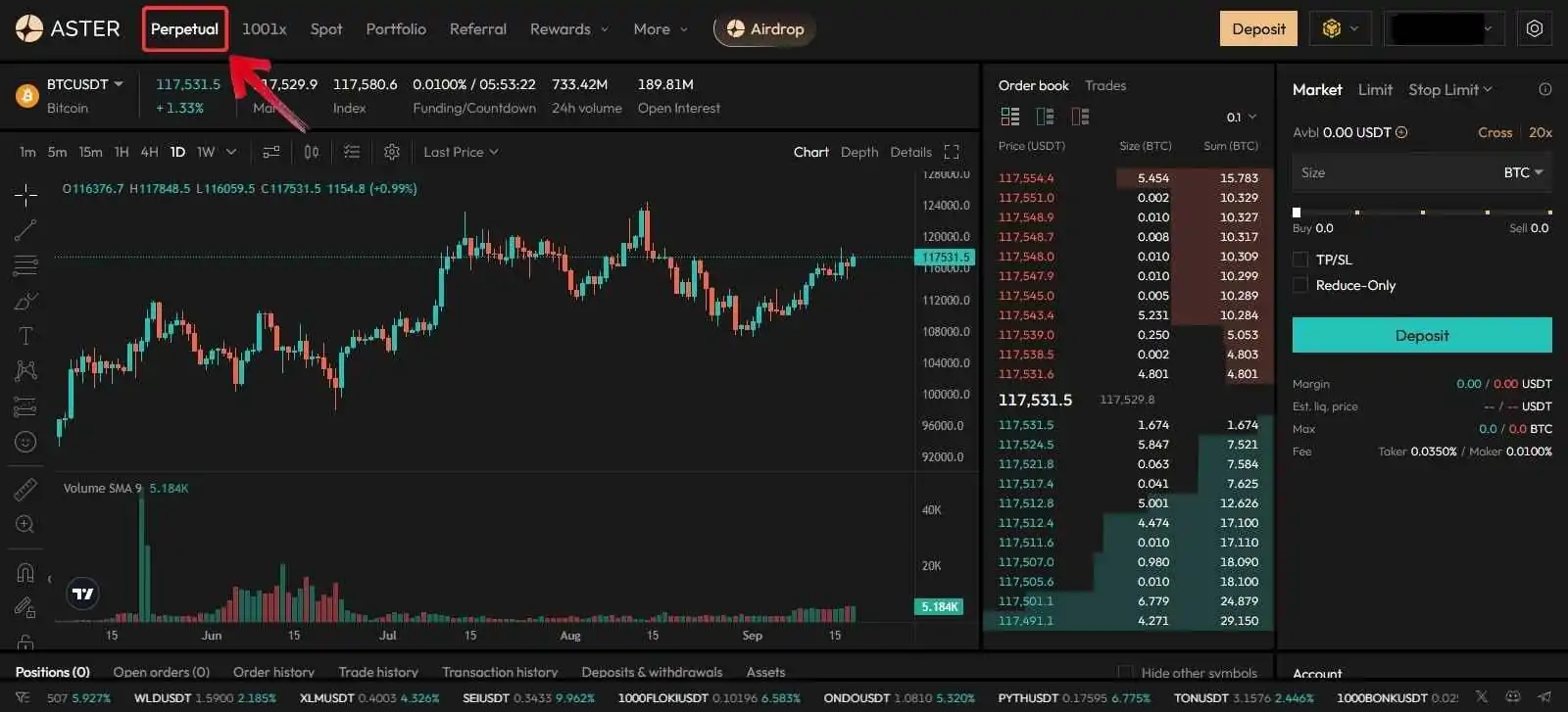This screenshot has width=1568, height=712.
Task: Expand the Rewards menu
Action: pos(569,29)
